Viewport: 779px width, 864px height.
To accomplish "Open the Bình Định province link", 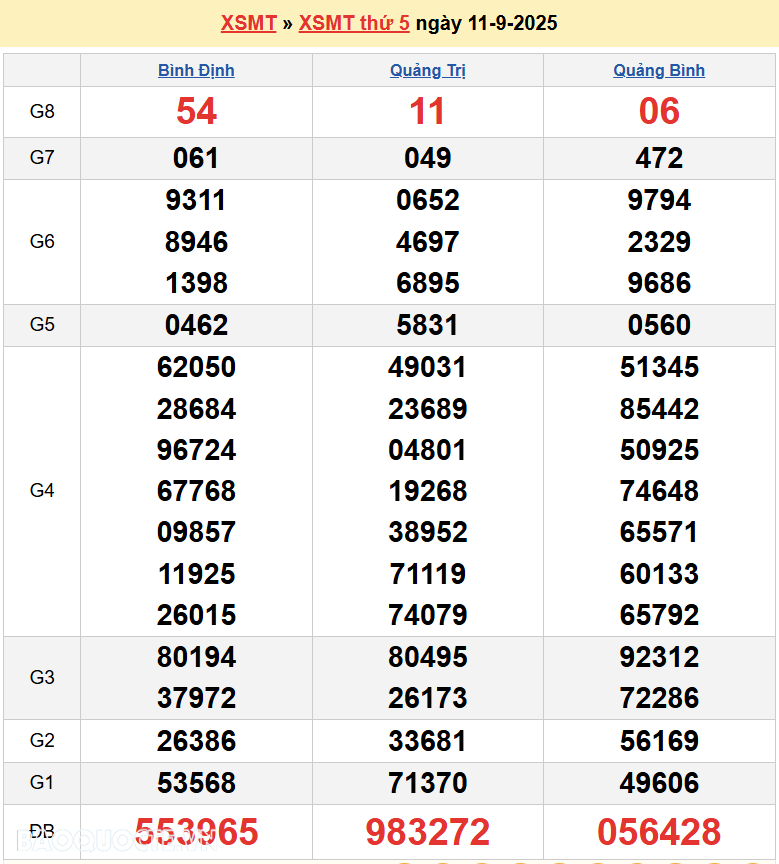I will (x=196, y=70).
